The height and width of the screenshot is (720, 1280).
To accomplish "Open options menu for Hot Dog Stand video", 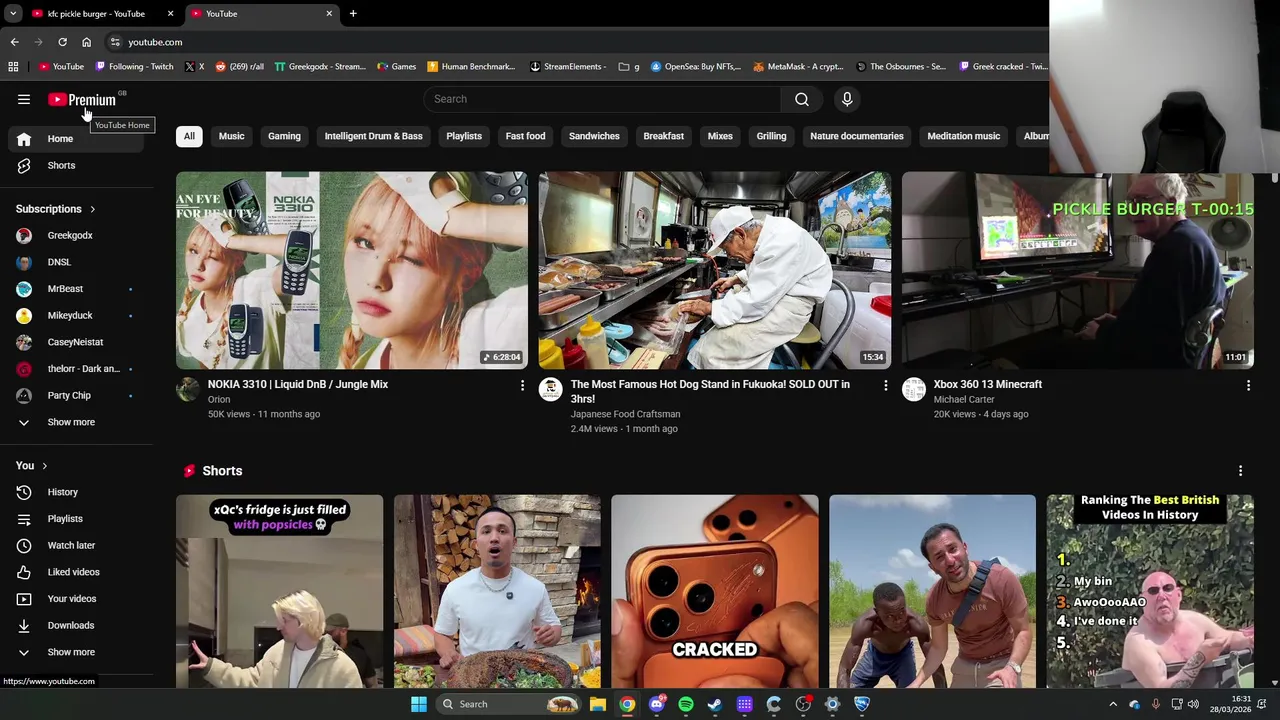I will click(885, 385).
